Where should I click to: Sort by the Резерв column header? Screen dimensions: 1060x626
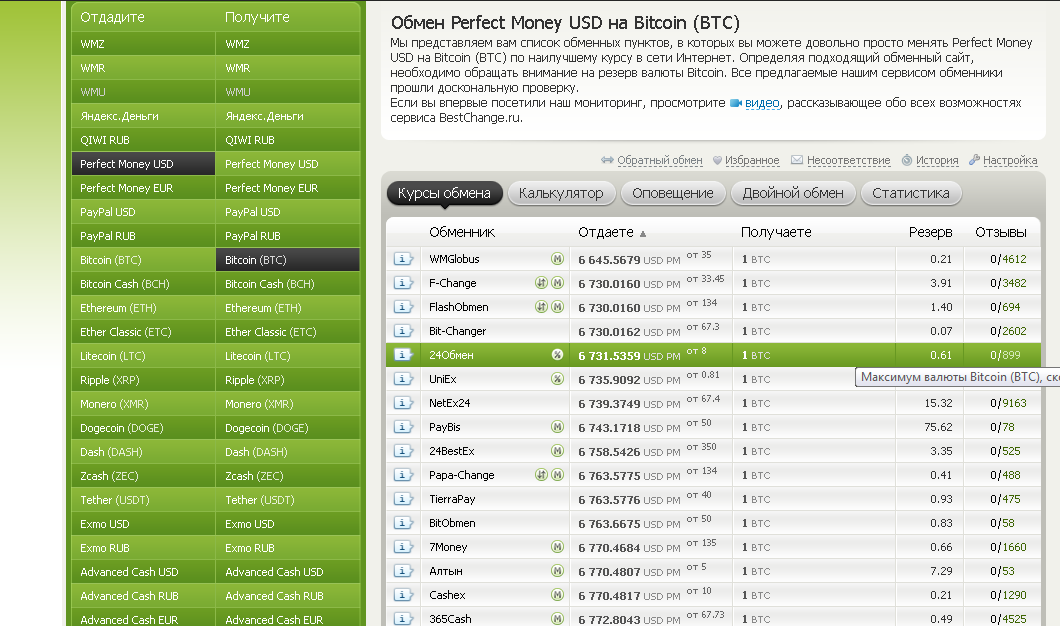[x=930, y=233]
